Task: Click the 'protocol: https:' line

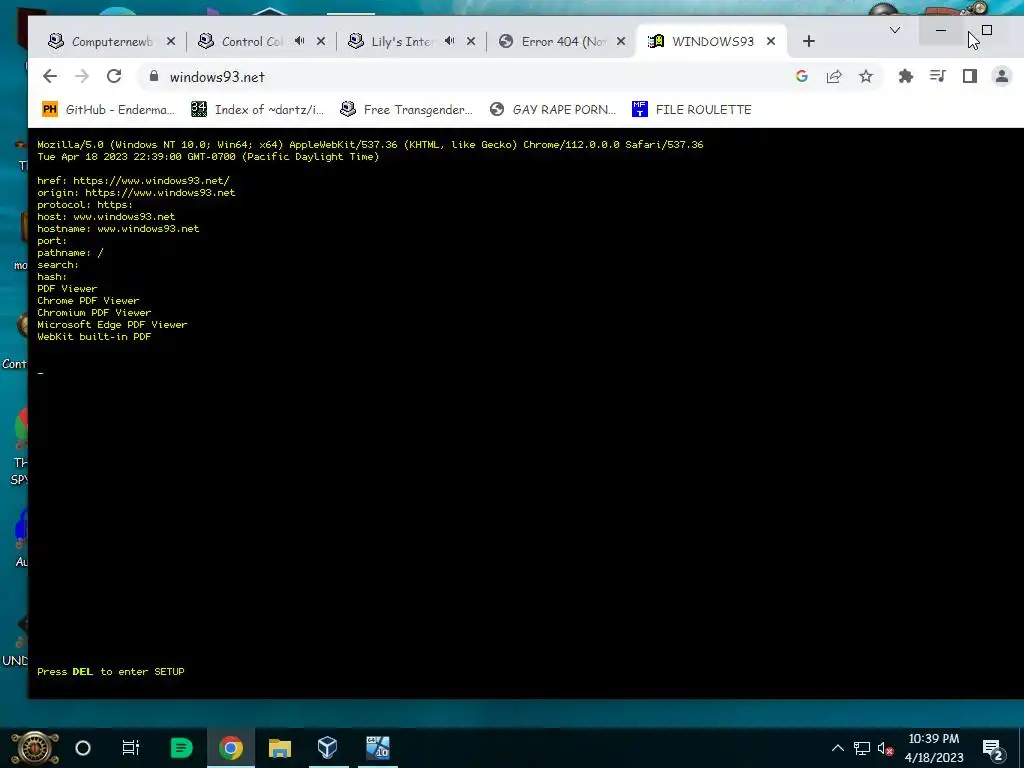Action: pyautogui.click(x=85, y=204)
